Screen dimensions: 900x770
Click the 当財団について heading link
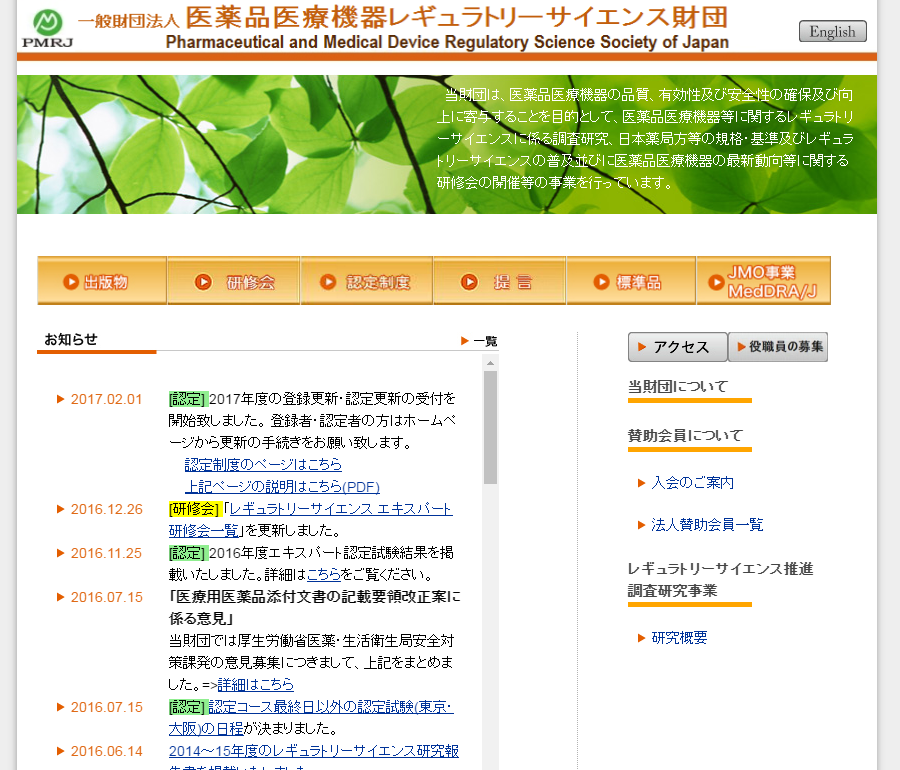coord(678,386)
